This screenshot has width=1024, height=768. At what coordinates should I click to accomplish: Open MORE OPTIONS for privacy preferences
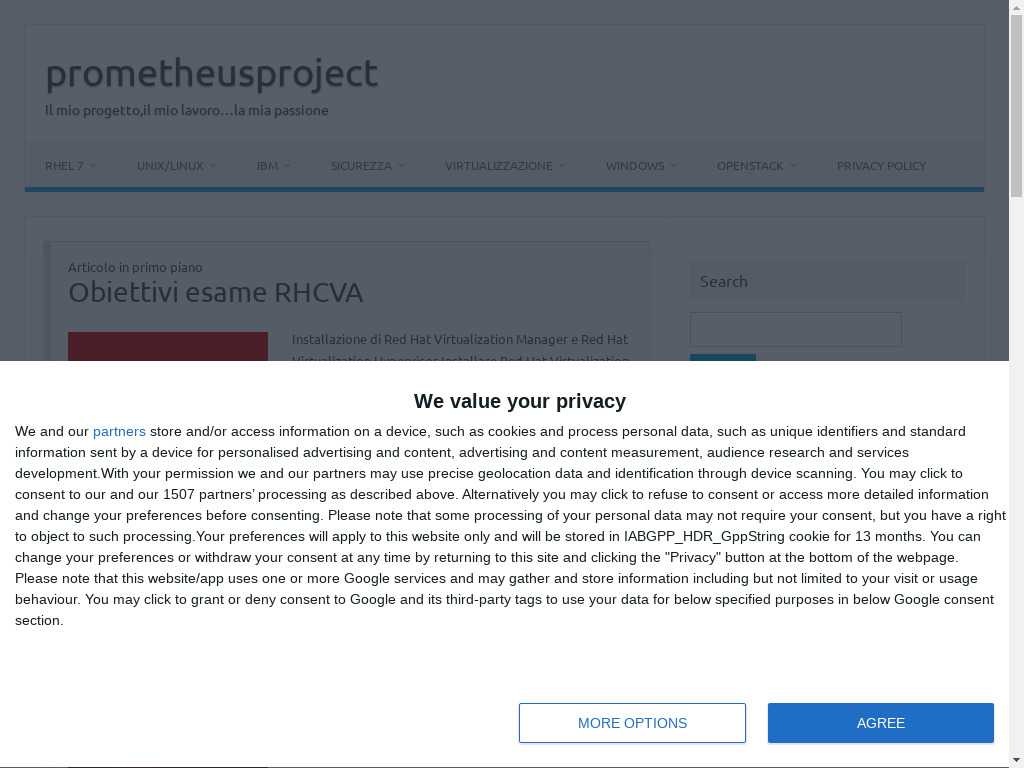pyautogui.click(x=632, y=723)
